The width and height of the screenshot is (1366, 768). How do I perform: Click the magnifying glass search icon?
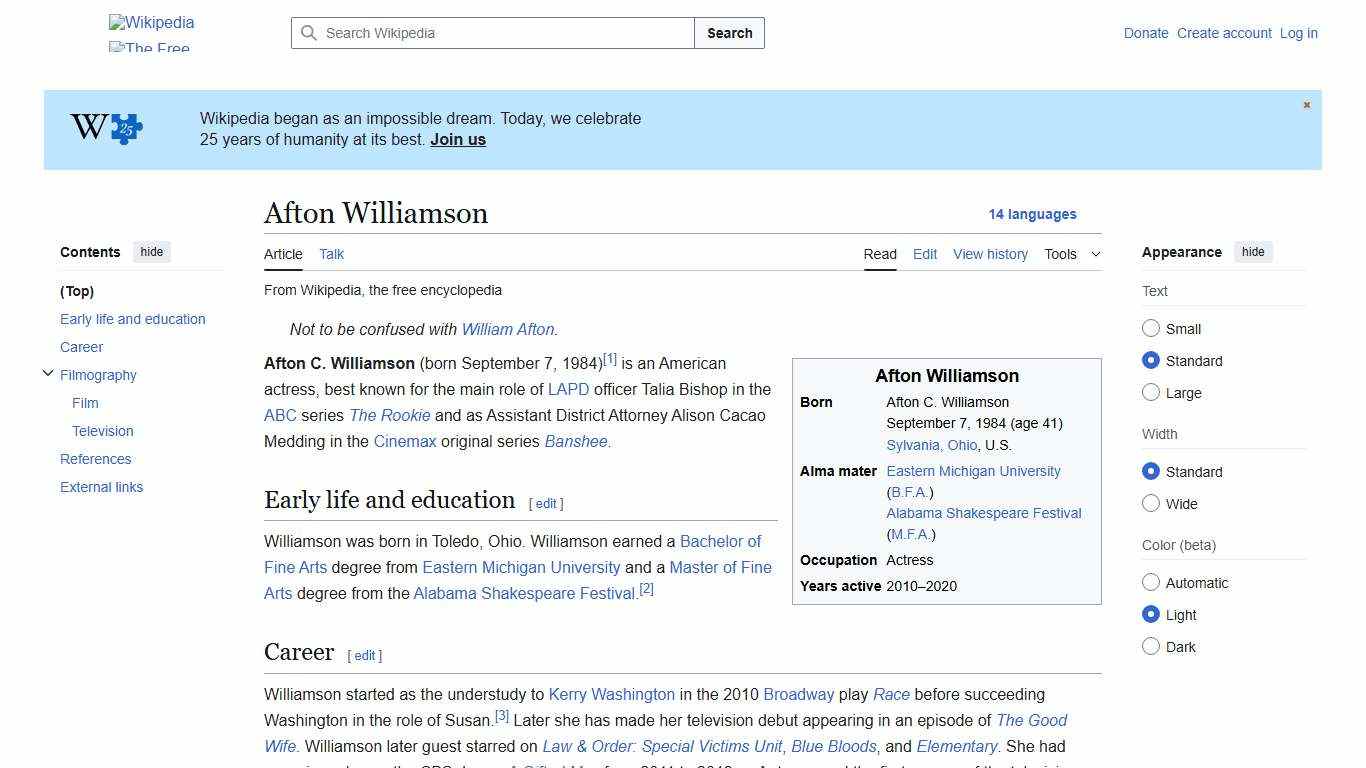click(x=310, y=33)
